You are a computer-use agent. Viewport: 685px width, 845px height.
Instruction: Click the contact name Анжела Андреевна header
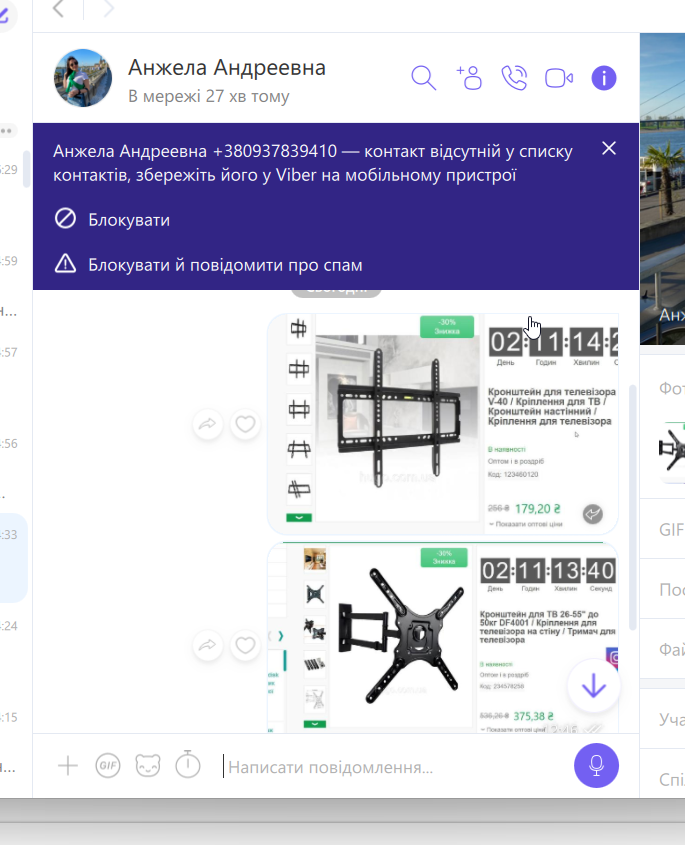(x=227, y=68)
